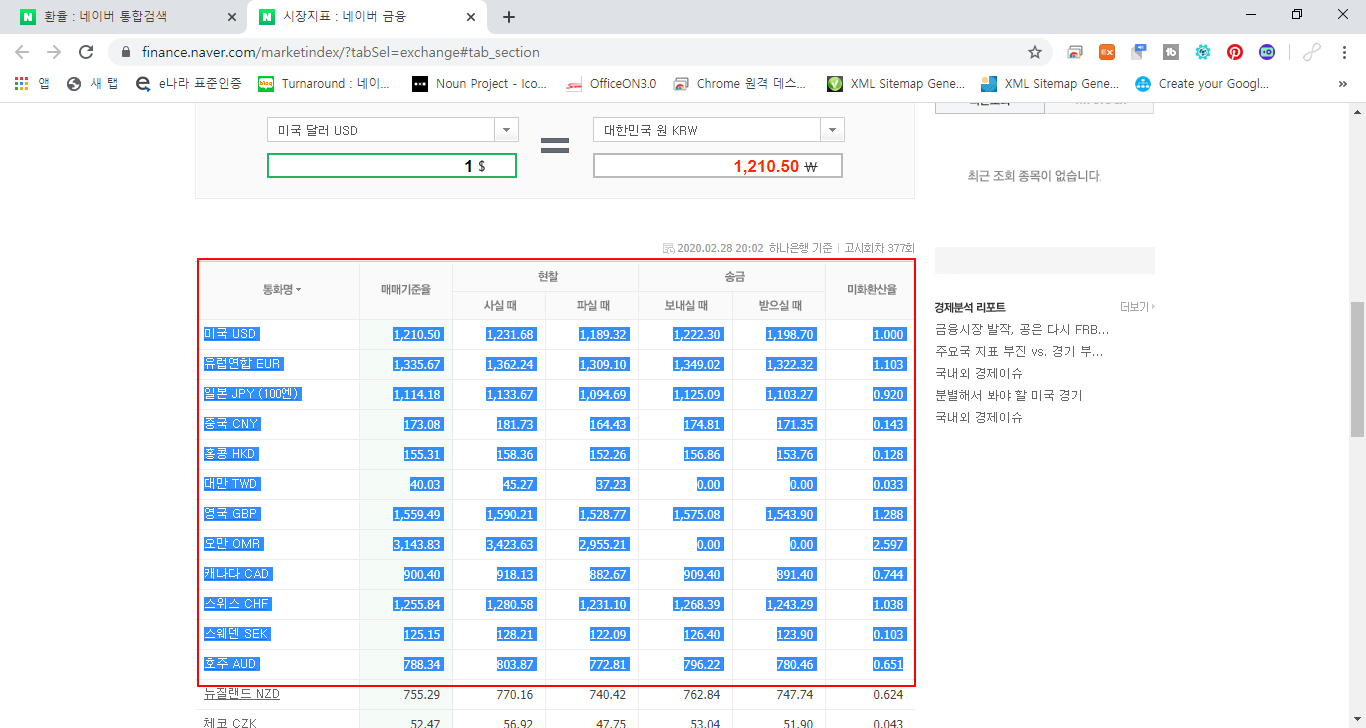The image size is (1366, 728).
Task: Open the 일본 JPY (100엔) currency link
Action: click(252, 394)
